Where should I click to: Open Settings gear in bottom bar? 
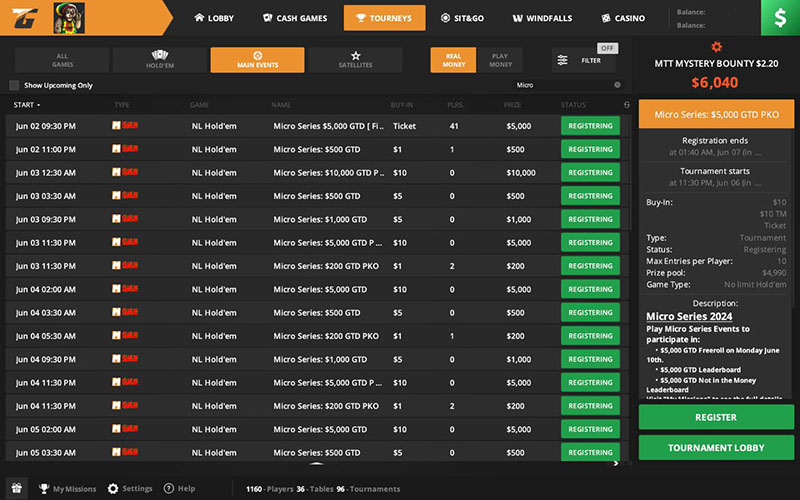point(113,489)
